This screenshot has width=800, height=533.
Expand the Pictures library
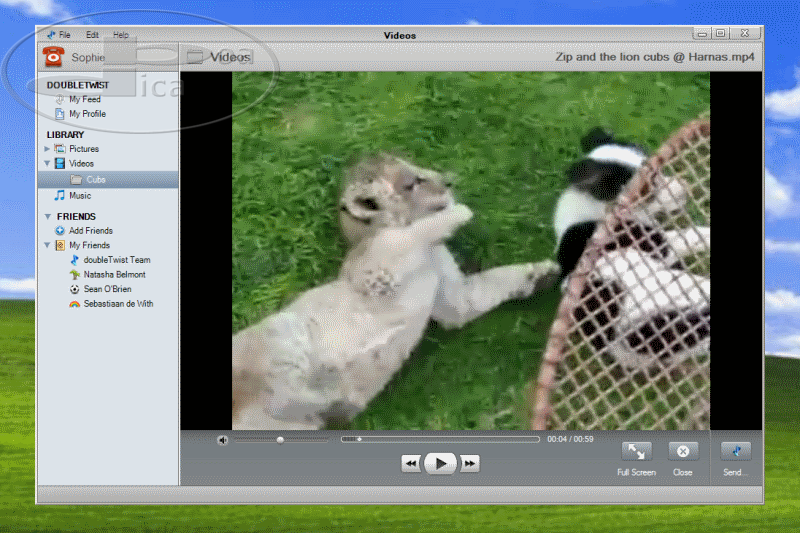[46, 149]
